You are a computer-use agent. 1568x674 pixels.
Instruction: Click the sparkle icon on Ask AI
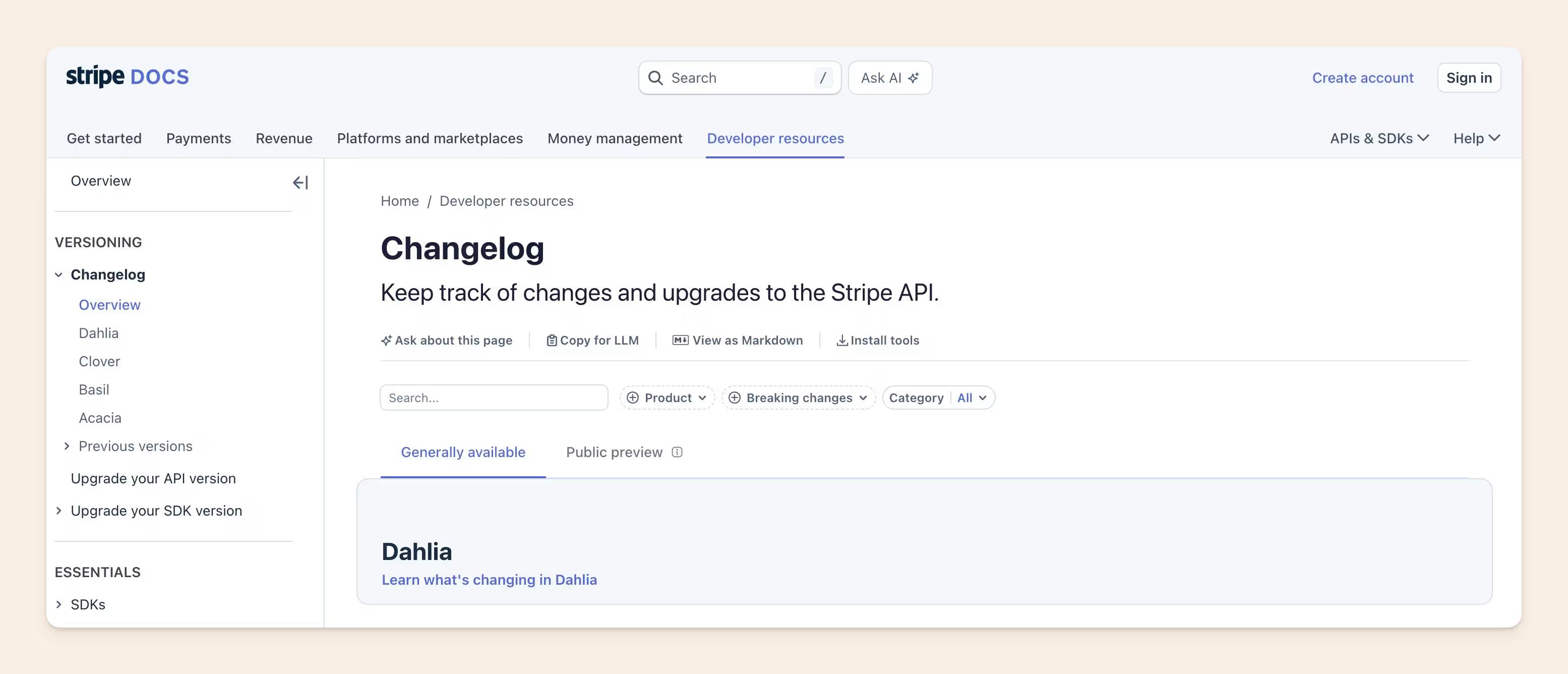[914, 78]
